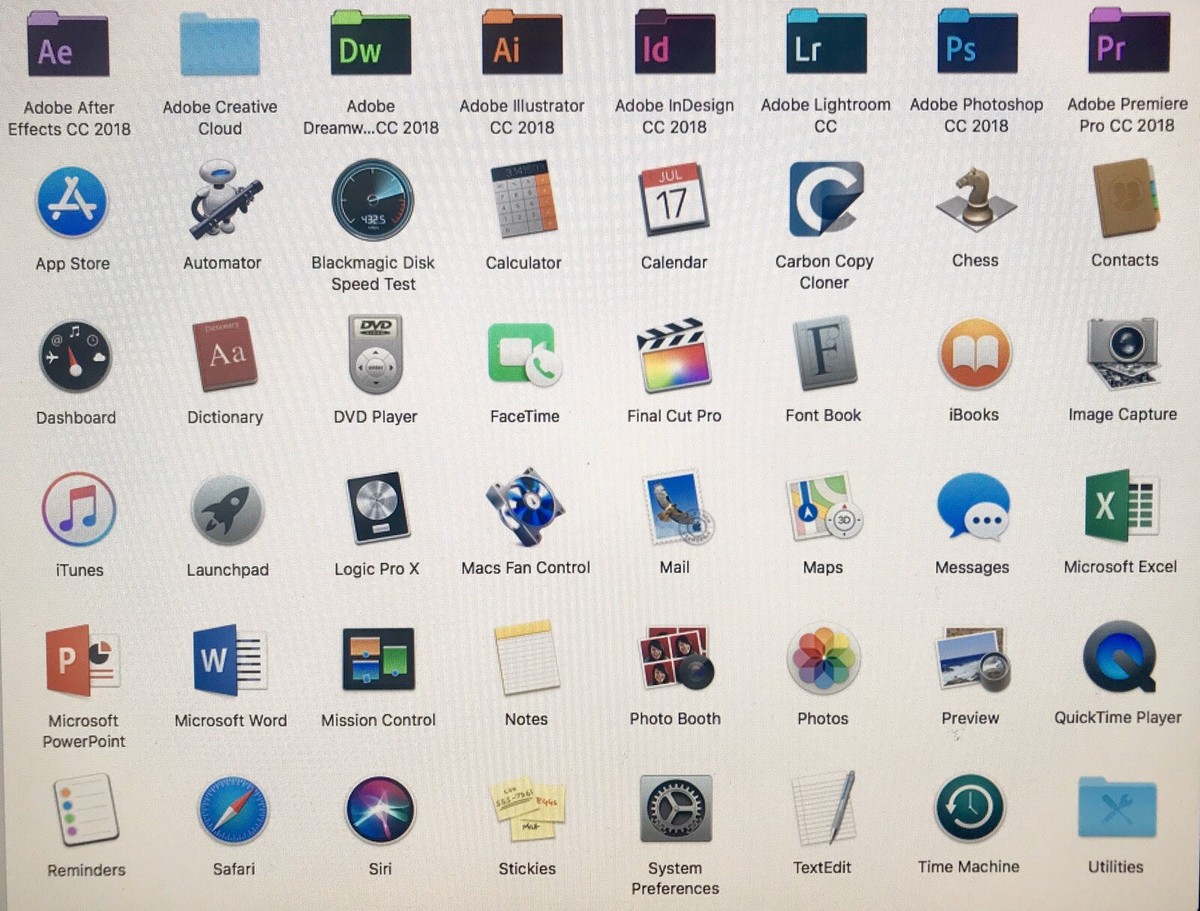Click the Time Machine clock icon
This screenshot has width=1200, height=911.
[969, 808]
